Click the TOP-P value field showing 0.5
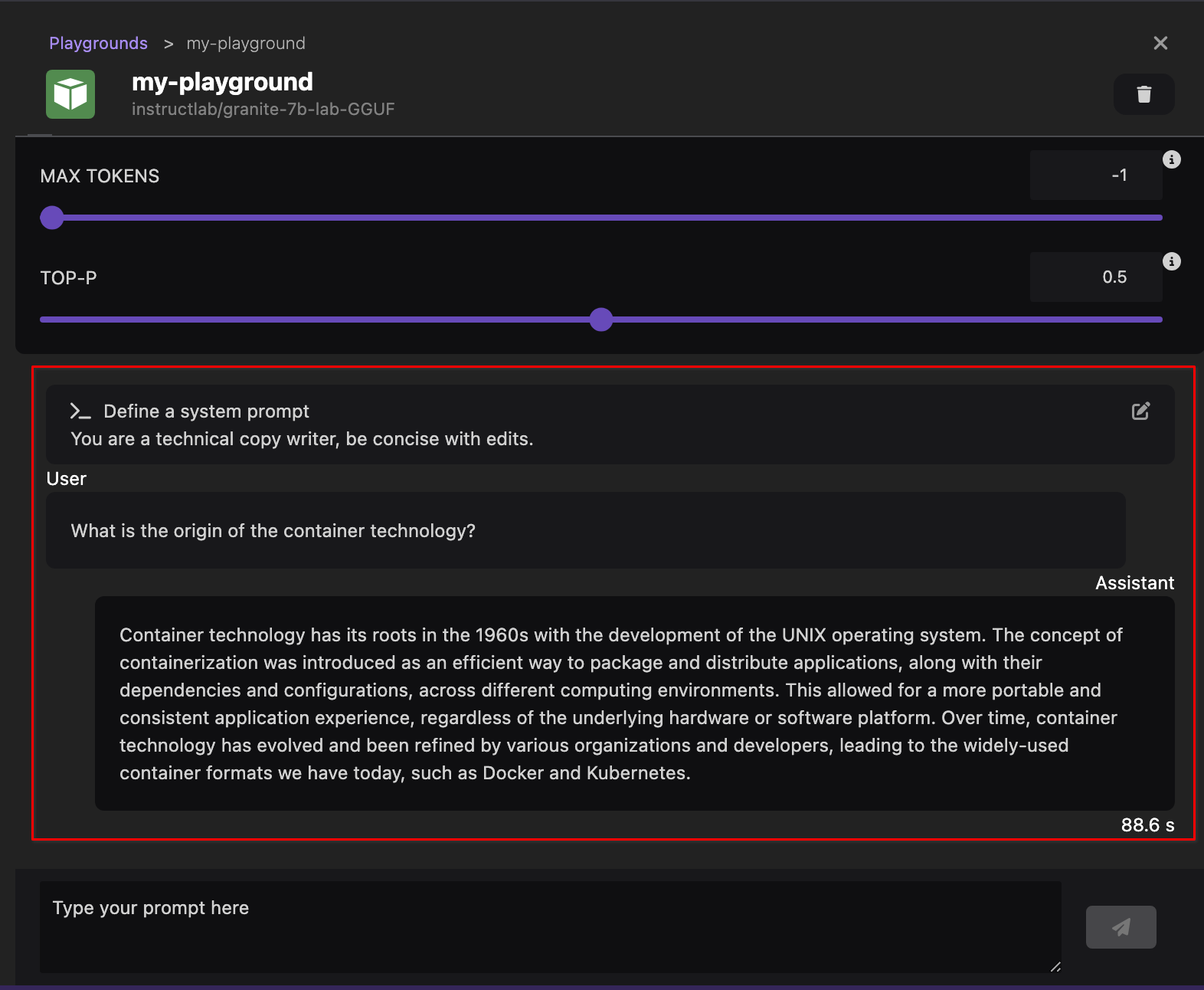The image size is (1204, 990). coord(1096,277)
